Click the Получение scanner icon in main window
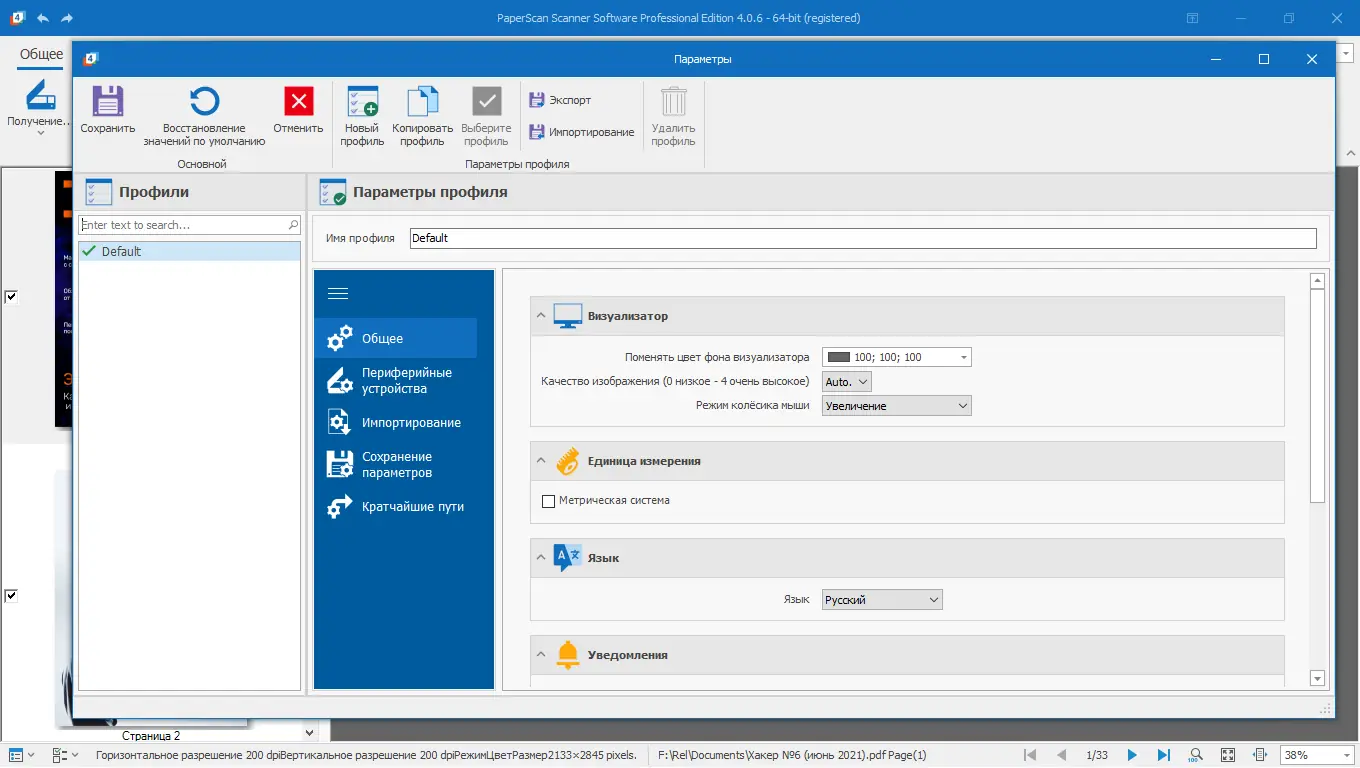This screenshot has height=768, width=1360. click(41, 96)
